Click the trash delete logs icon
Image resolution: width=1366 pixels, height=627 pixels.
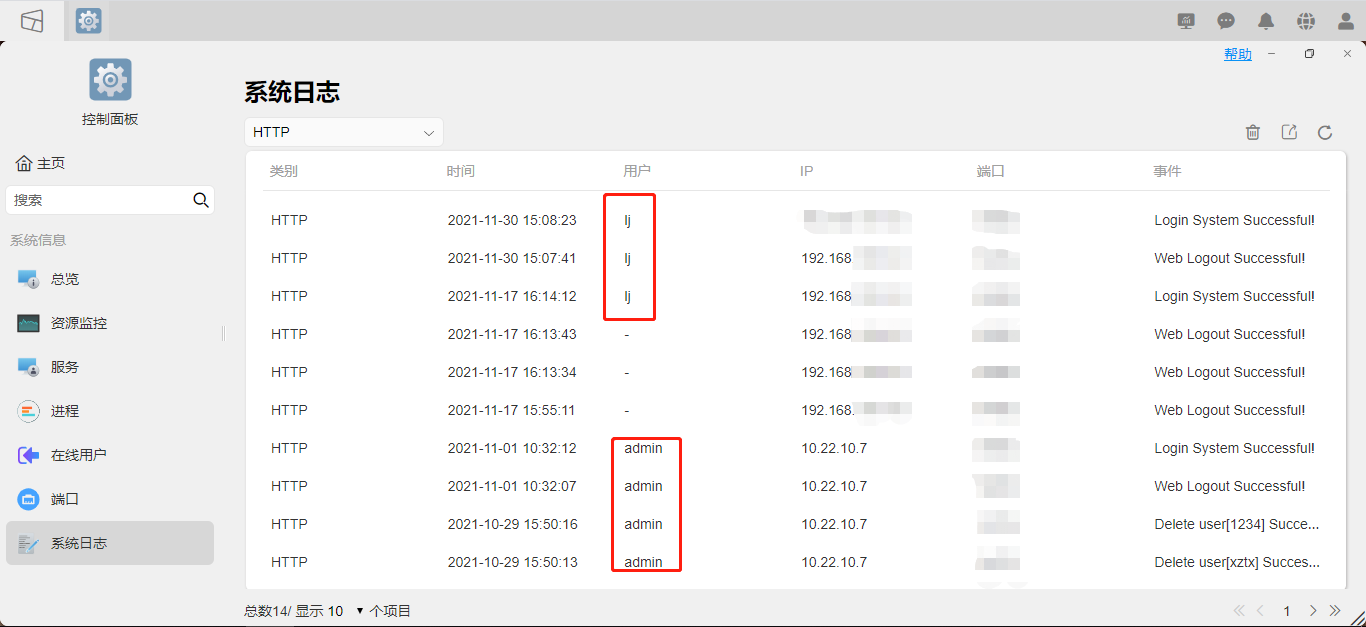click(x=1253, y=132)
